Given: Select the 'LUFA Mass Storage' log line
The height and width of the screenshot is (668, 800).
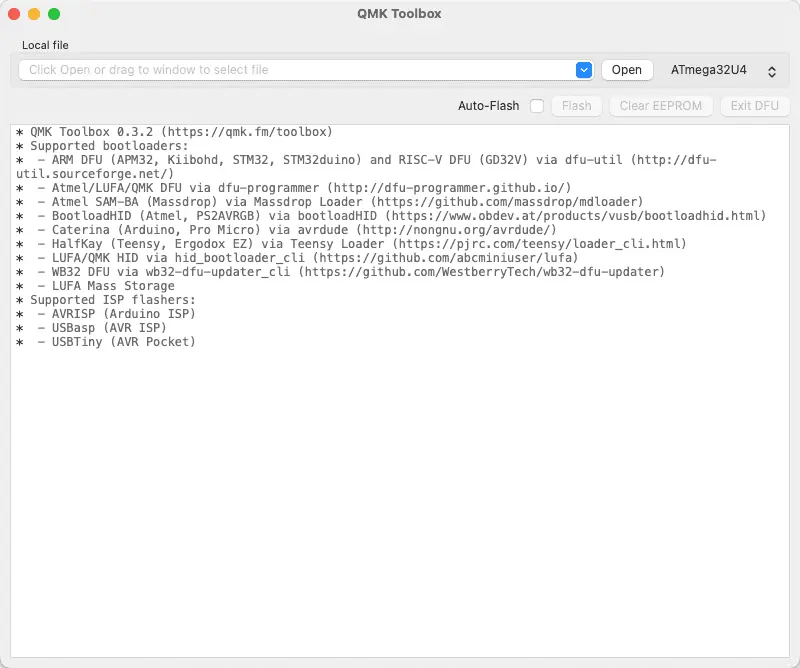Looking at the screenshot, I should pos(95,286).
